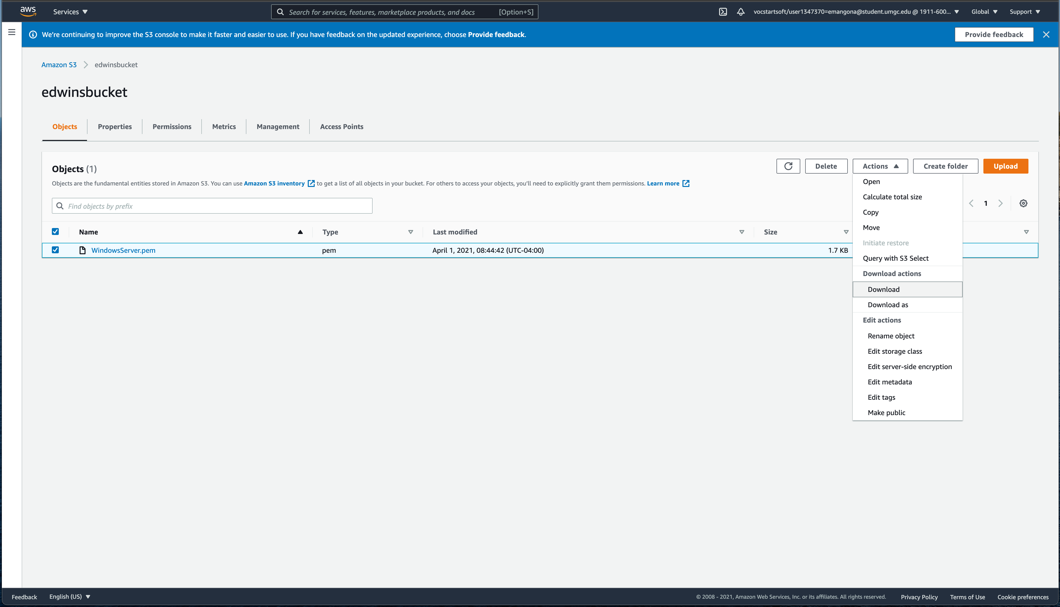Switch to the Access Points tab
Image resolution: width=1060 pixels, height=607 pixels.
click(341, 127)
